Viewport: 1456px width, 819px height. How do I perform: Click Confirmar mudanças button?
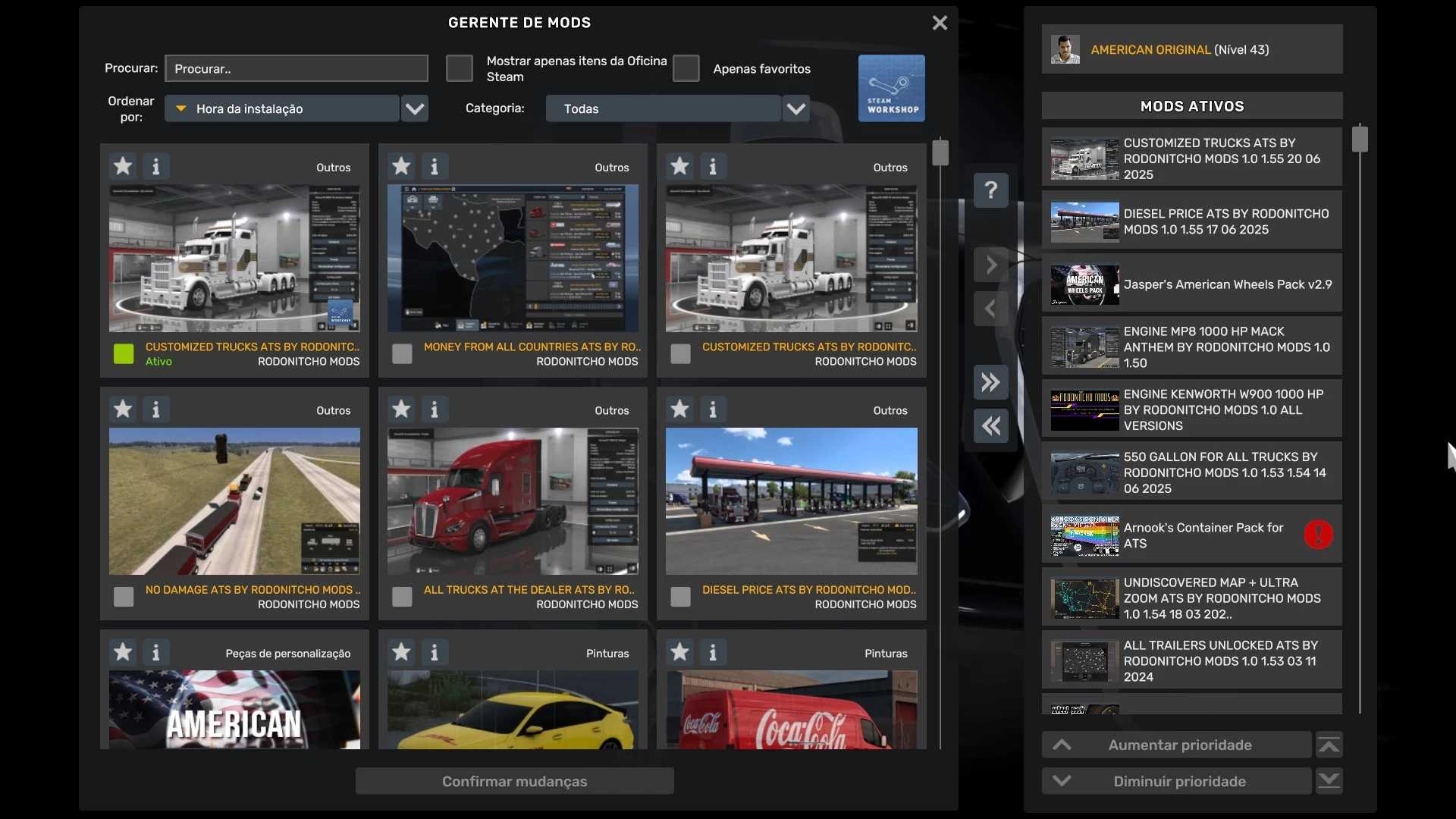point(514,781)
